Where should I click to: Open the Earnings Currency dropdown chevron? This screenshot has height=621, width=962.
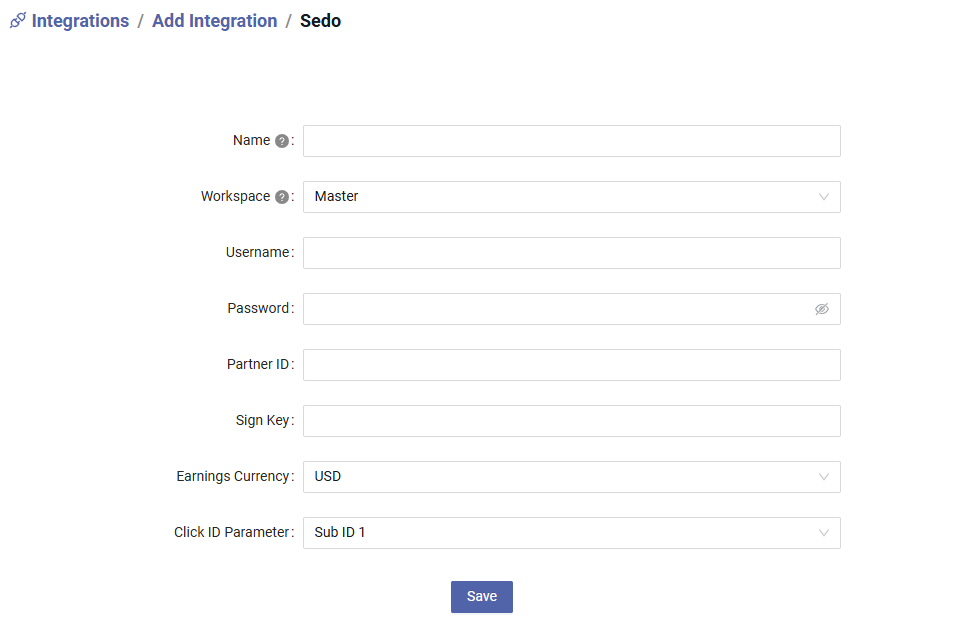coord(823,477)
